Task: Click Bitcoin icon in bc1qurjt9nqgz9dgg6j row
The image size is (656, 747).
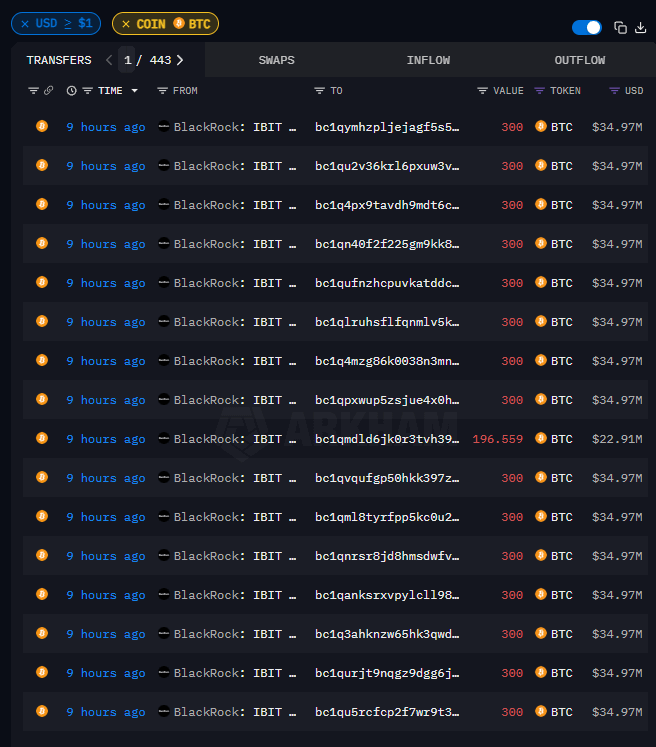Action: point(42,673)
